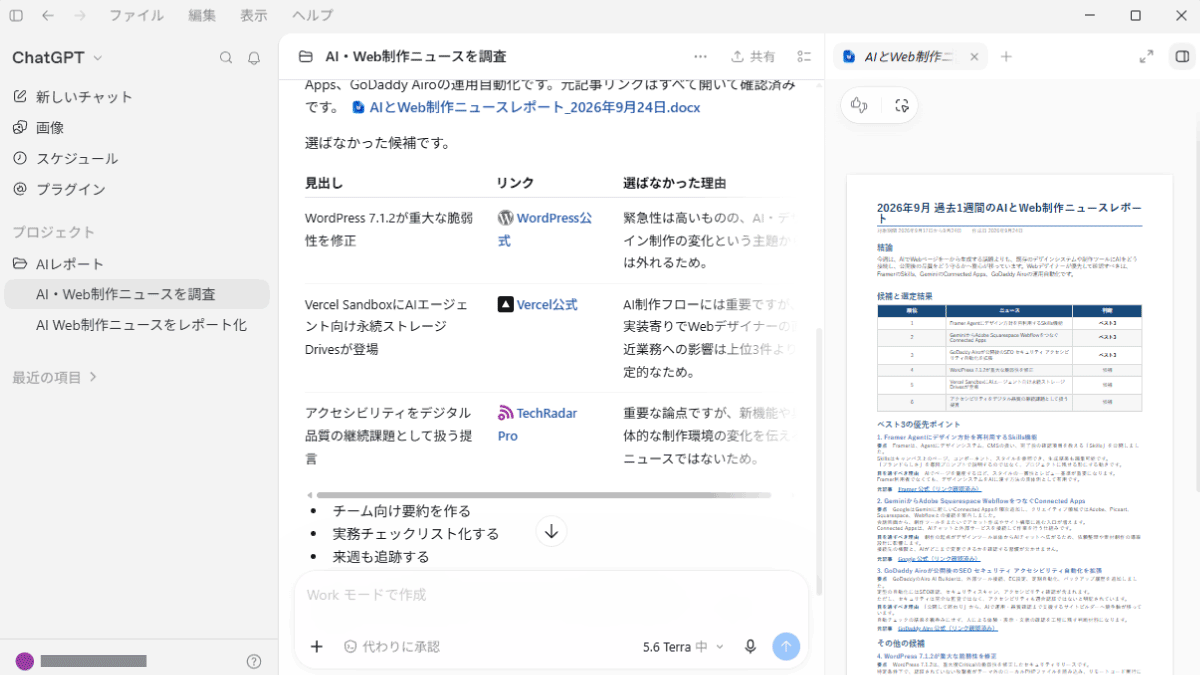Open chat search magnifier icon
The height and width of the screenshot is (675, 1200).
[x=226, y=58]
